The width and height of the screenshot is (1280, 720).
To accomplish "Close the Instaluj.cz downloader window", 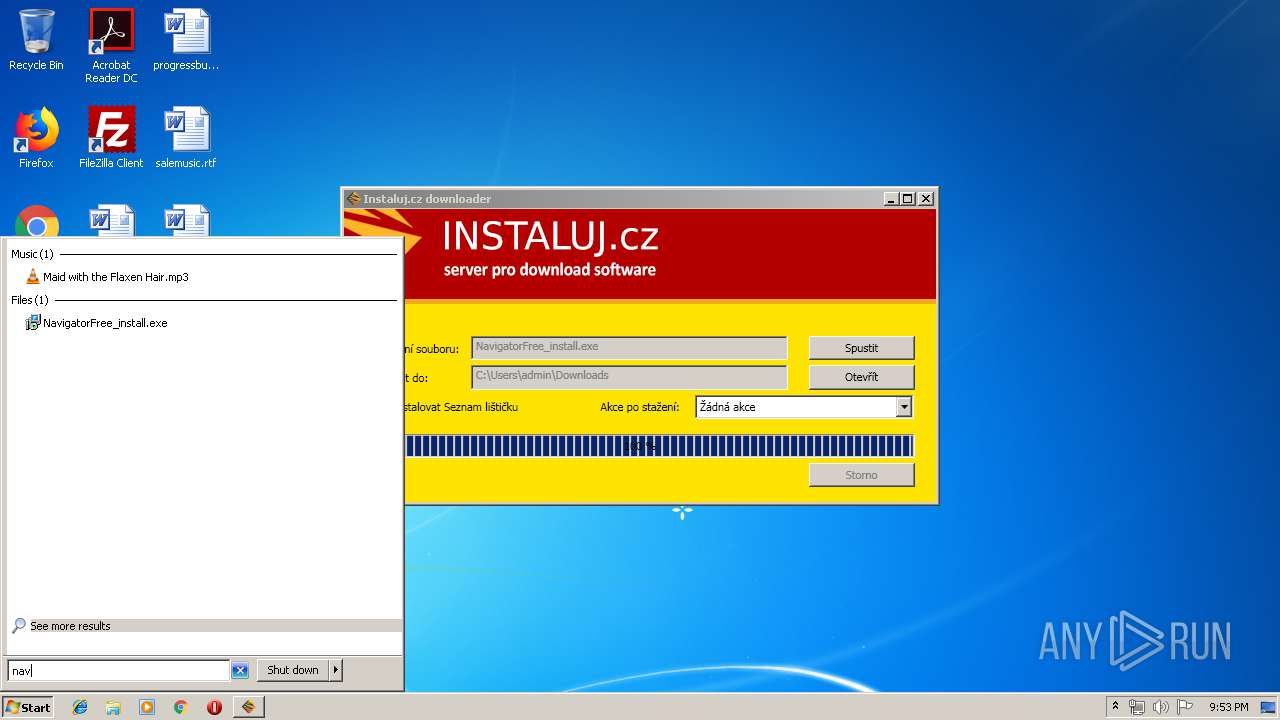I will click(x=926, y=198).
